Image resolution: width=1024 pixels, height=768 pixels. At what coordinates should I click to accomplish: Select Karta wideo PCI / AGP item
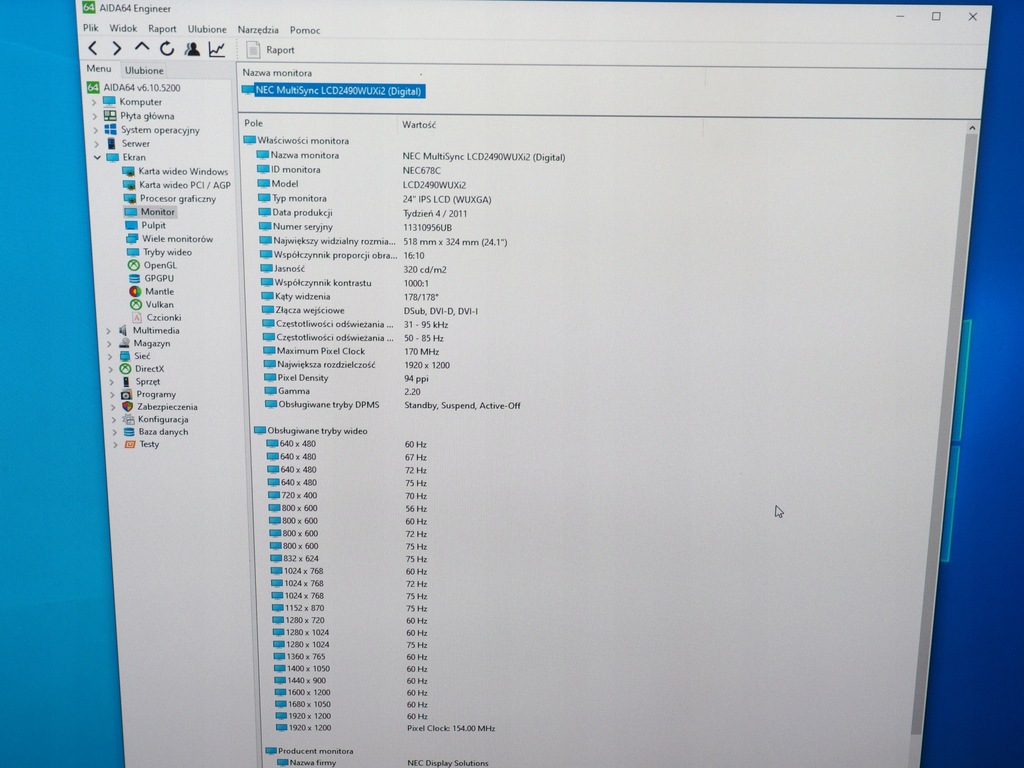tap(177, 185)
